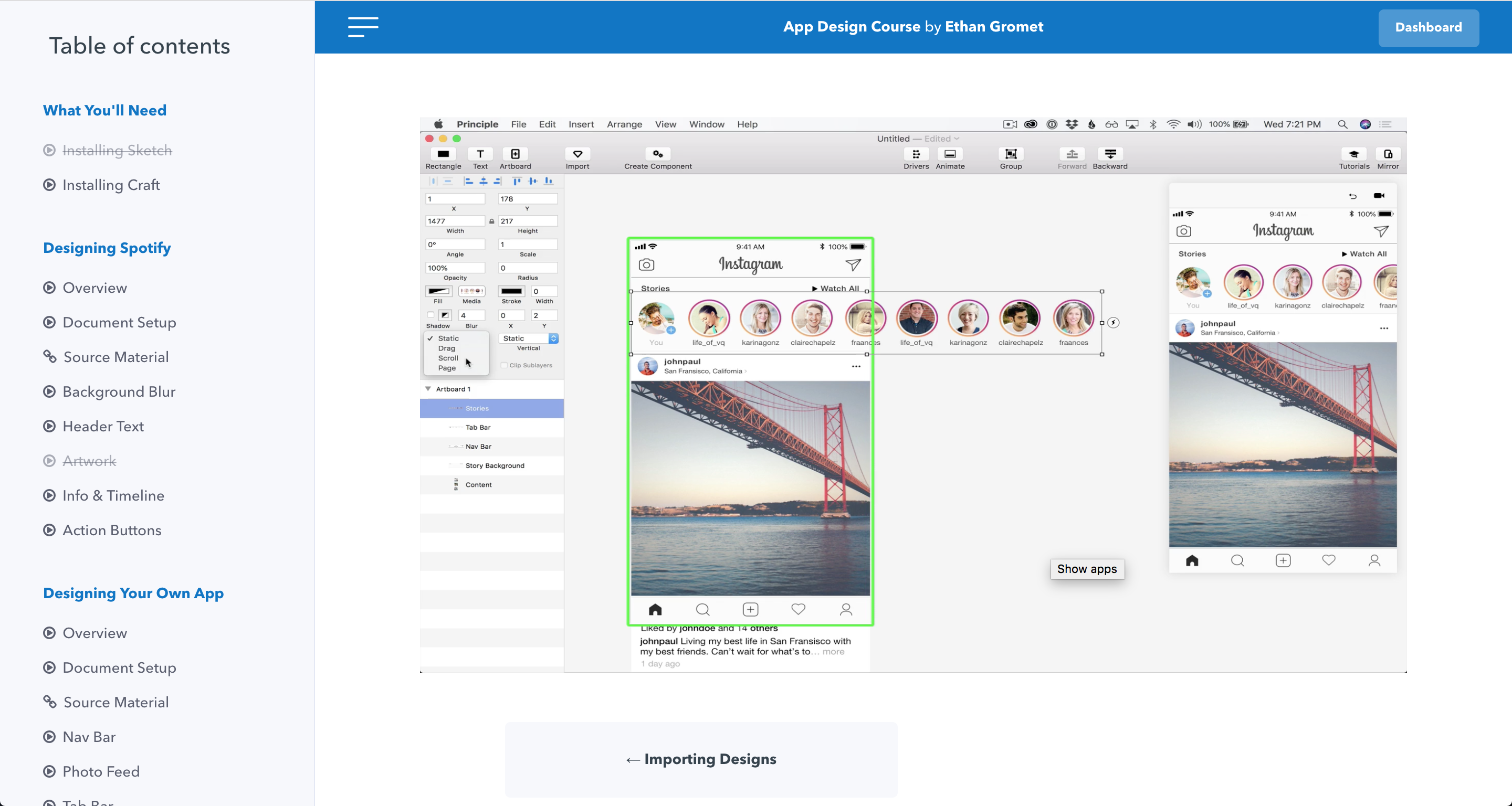The width and height of the screenshot is (1512, 806).
Task: Go back to Importing Designs lesson
Action: [x=701, y=759]
